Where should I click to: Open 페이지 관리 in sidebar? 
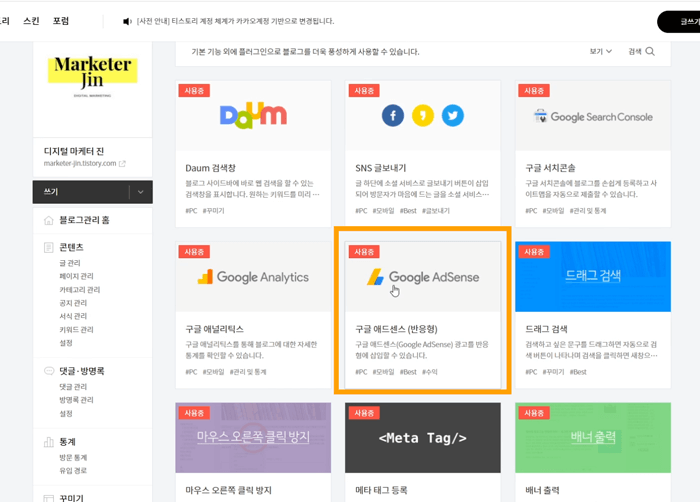tap(76, 276)
